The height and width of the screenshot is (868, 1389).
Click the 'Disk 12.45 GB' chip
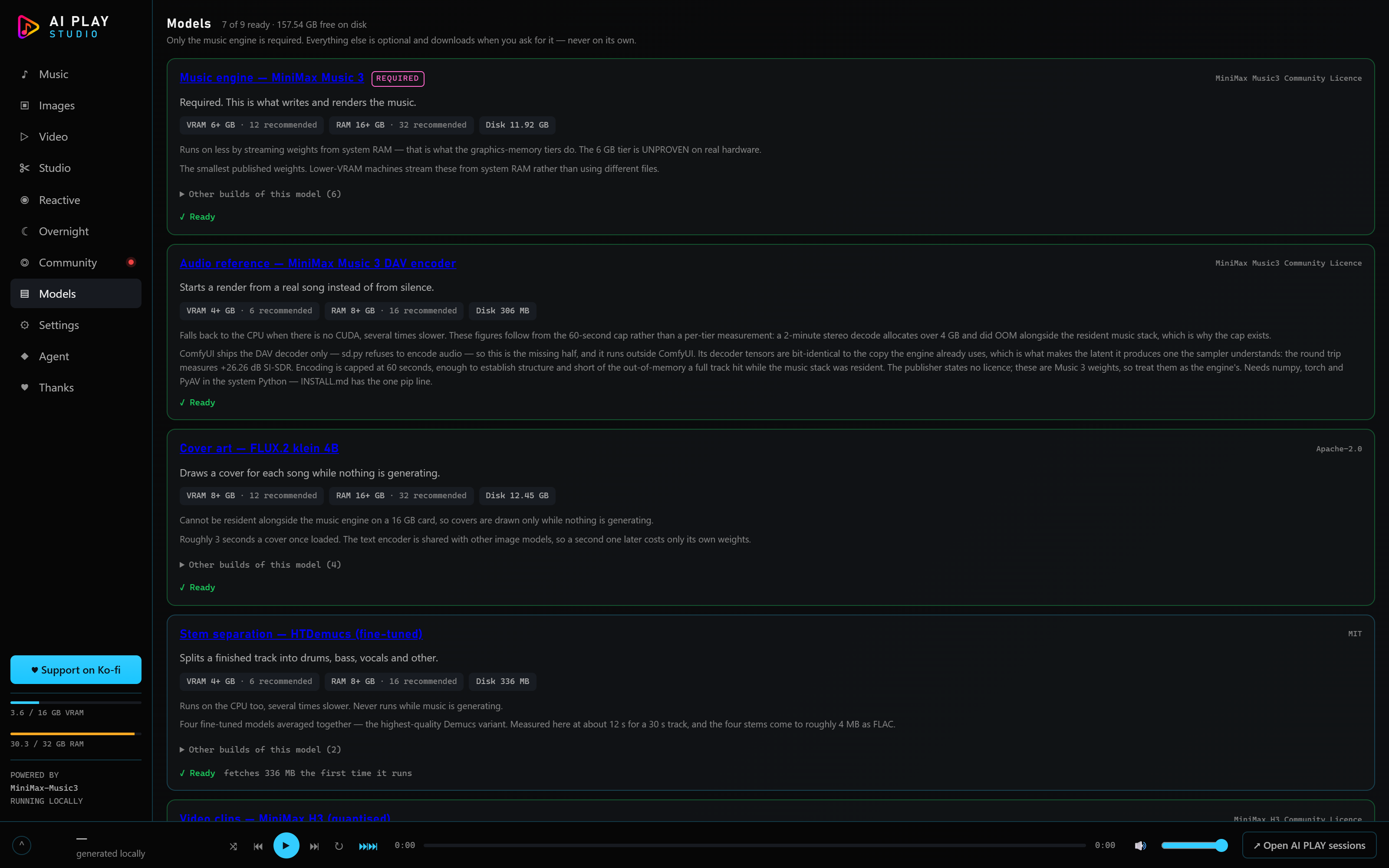pyautogui.click(x=517, y=496)
